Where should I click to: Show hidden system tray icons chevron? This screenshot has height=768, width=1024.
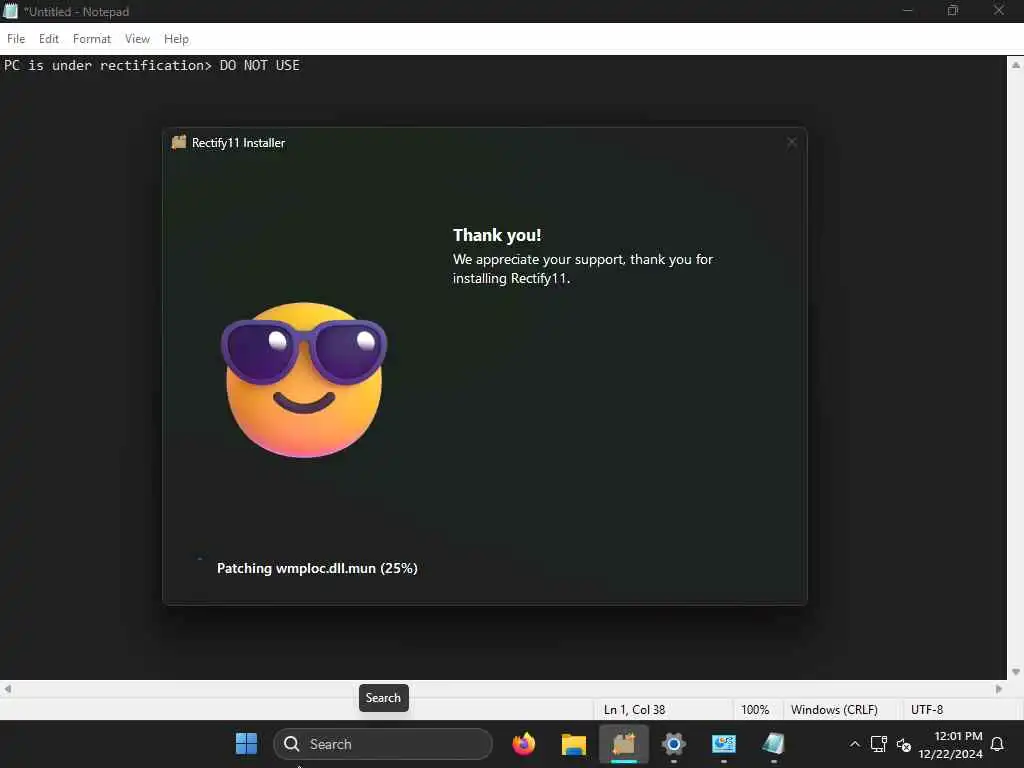[854, 744]
